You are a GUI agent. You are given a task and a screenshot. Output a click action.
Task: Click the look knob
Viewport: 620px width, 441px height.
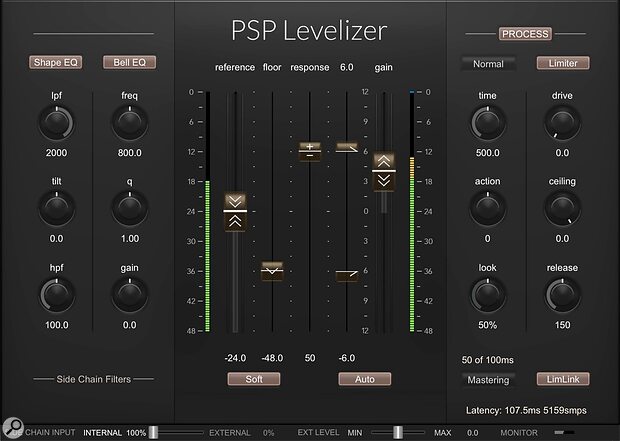tap(488, 295)
